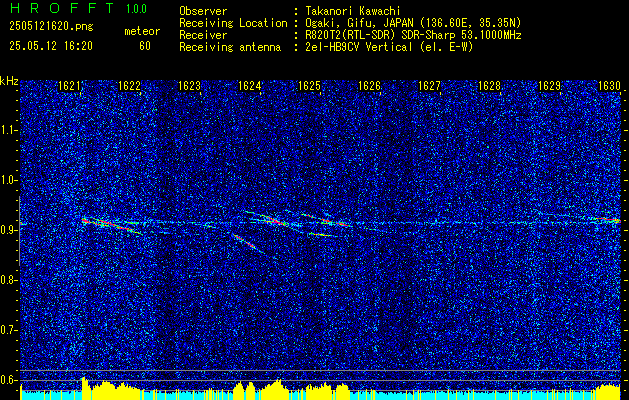Click the 1625 time marker
Screen dimensions: 629x400
point(310,86)
